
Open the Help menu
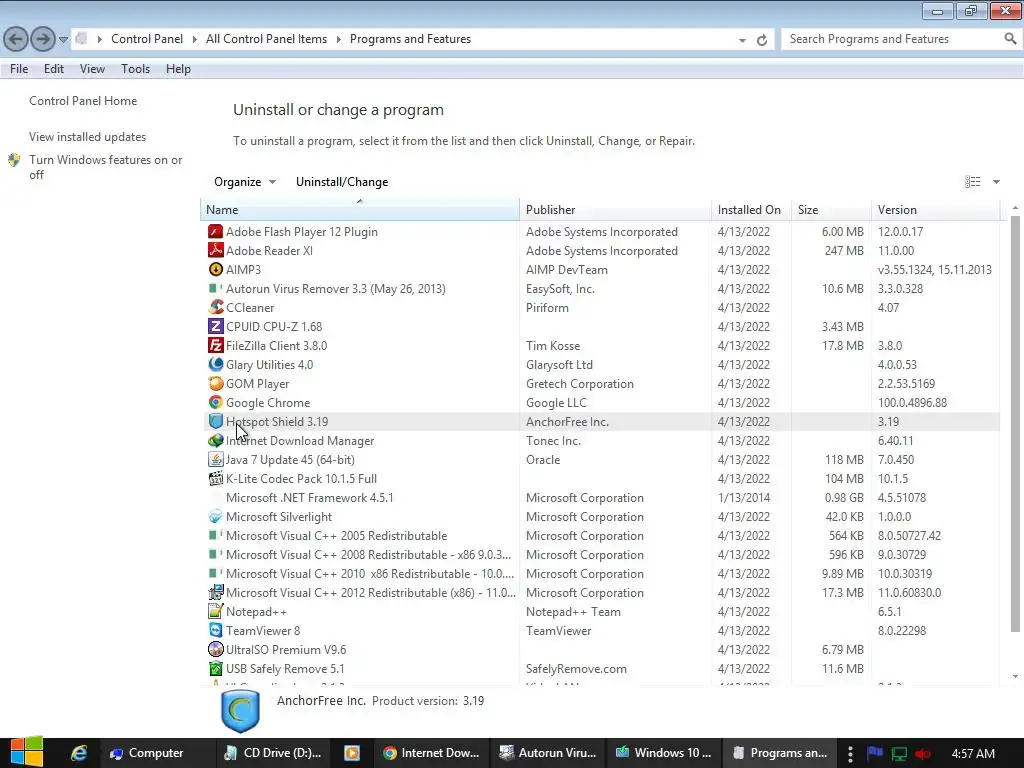(x=178, y=69)
